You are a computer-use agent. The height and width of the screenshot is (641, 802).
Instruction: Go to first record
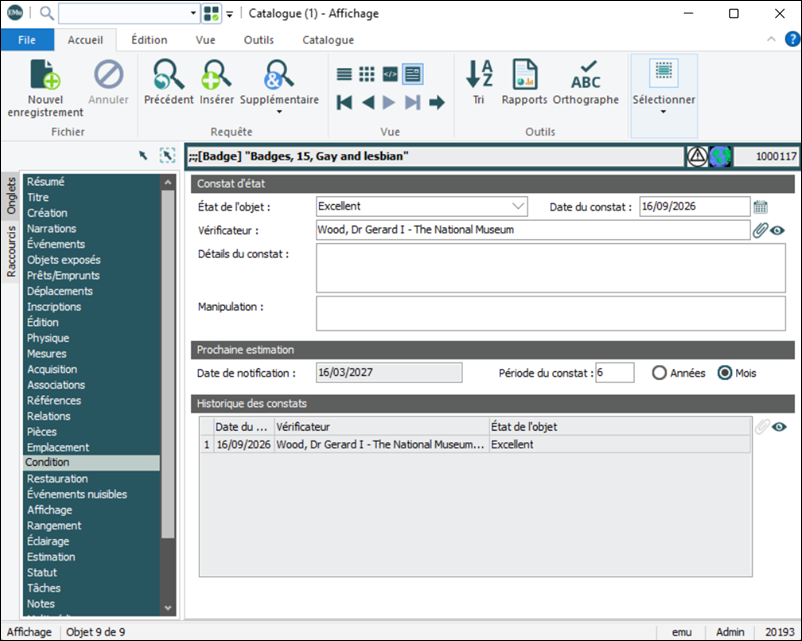pos(344,103)
